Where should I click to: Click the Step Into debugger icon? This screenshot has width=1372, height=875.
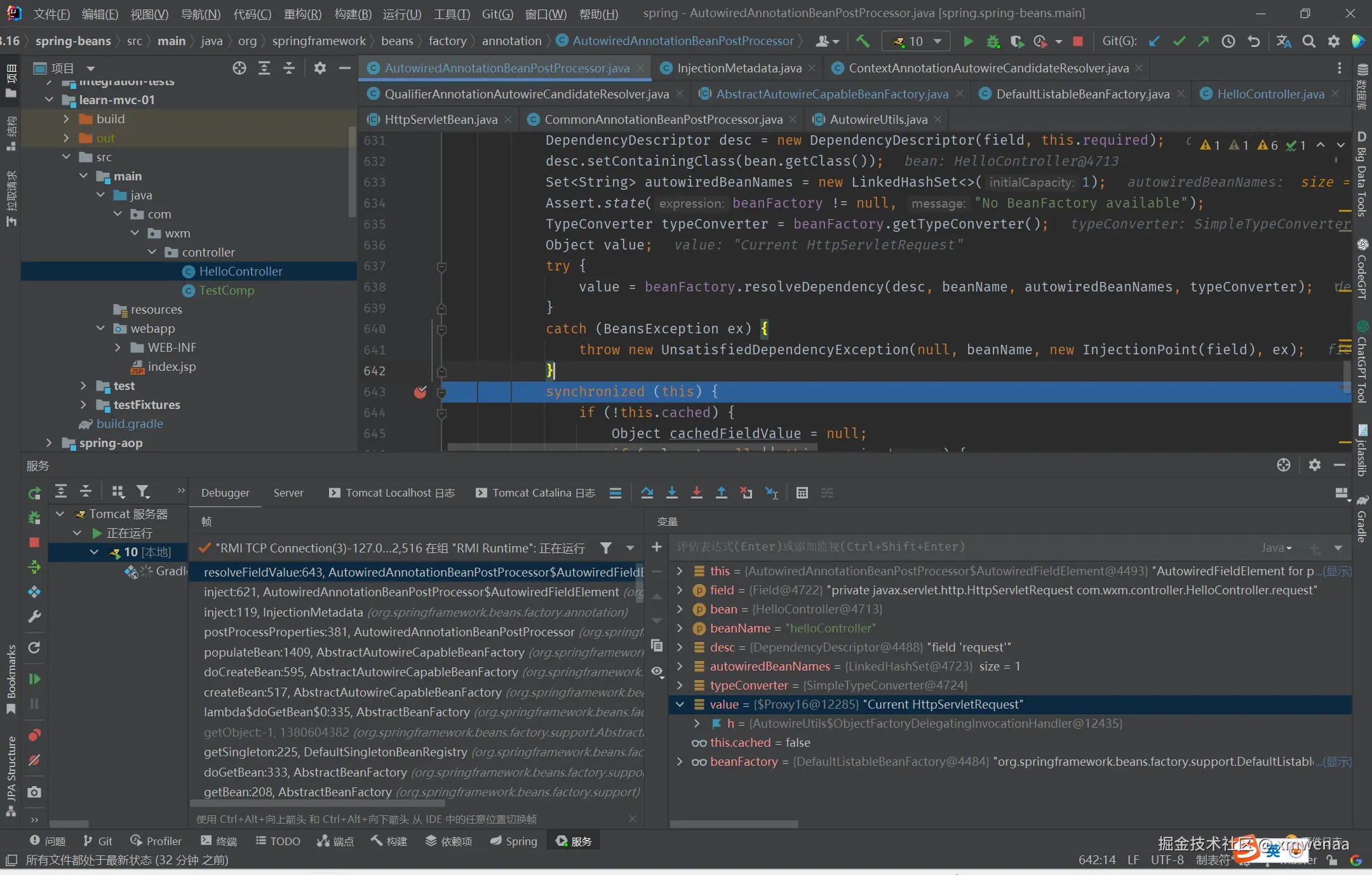coord(672,493)
